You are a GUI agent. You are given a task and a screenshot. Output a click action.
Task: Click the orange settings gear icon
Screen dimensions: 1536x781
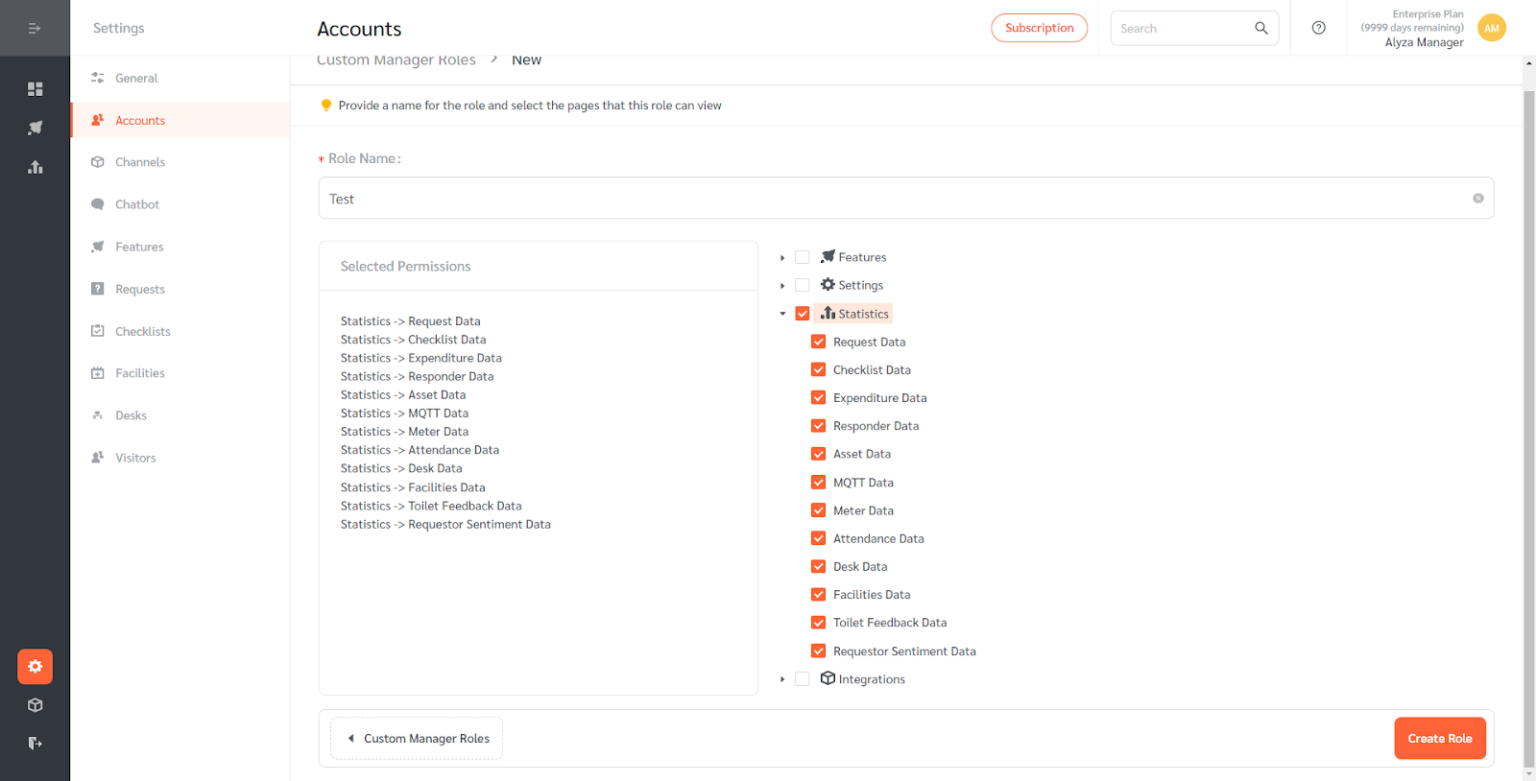click(x=35, y=666)
